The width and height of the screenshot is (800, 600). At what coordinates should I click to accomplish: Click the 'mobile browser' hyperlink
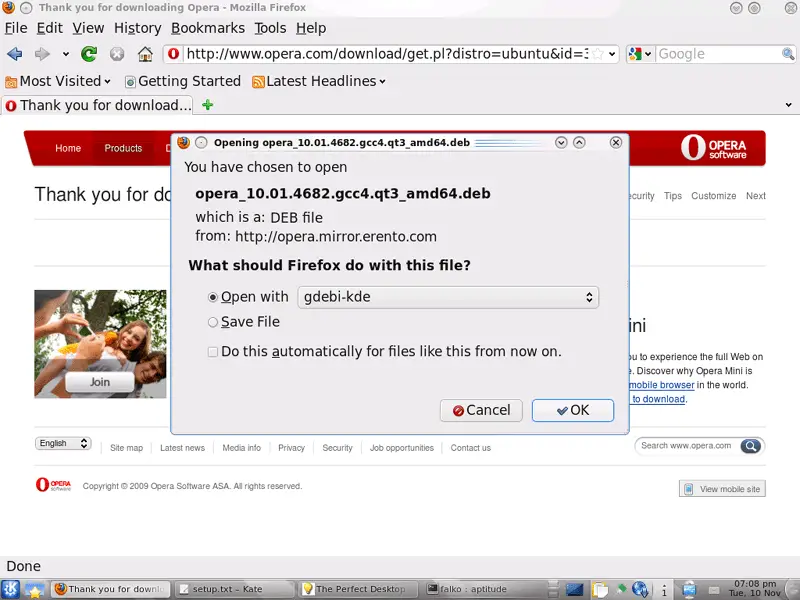[x=662, y=385]
